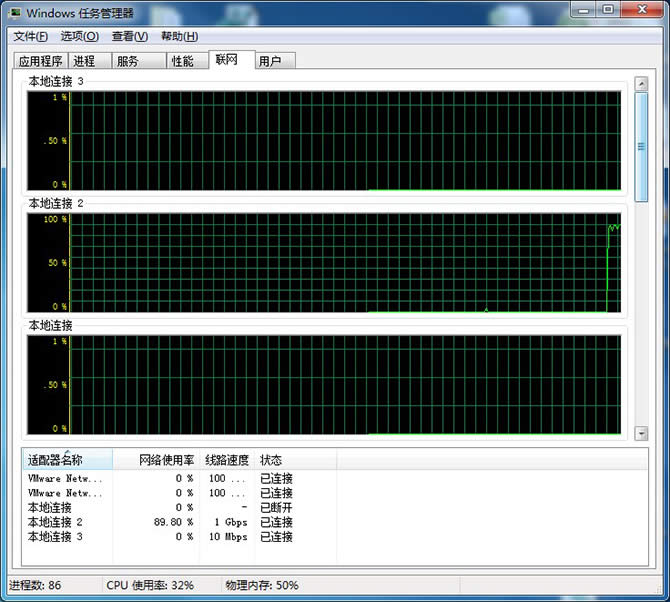Image resolution: width=670 pixels, height=602 pixels.
Task: Open the 帮助(H) menu
Action: (179, 36)
